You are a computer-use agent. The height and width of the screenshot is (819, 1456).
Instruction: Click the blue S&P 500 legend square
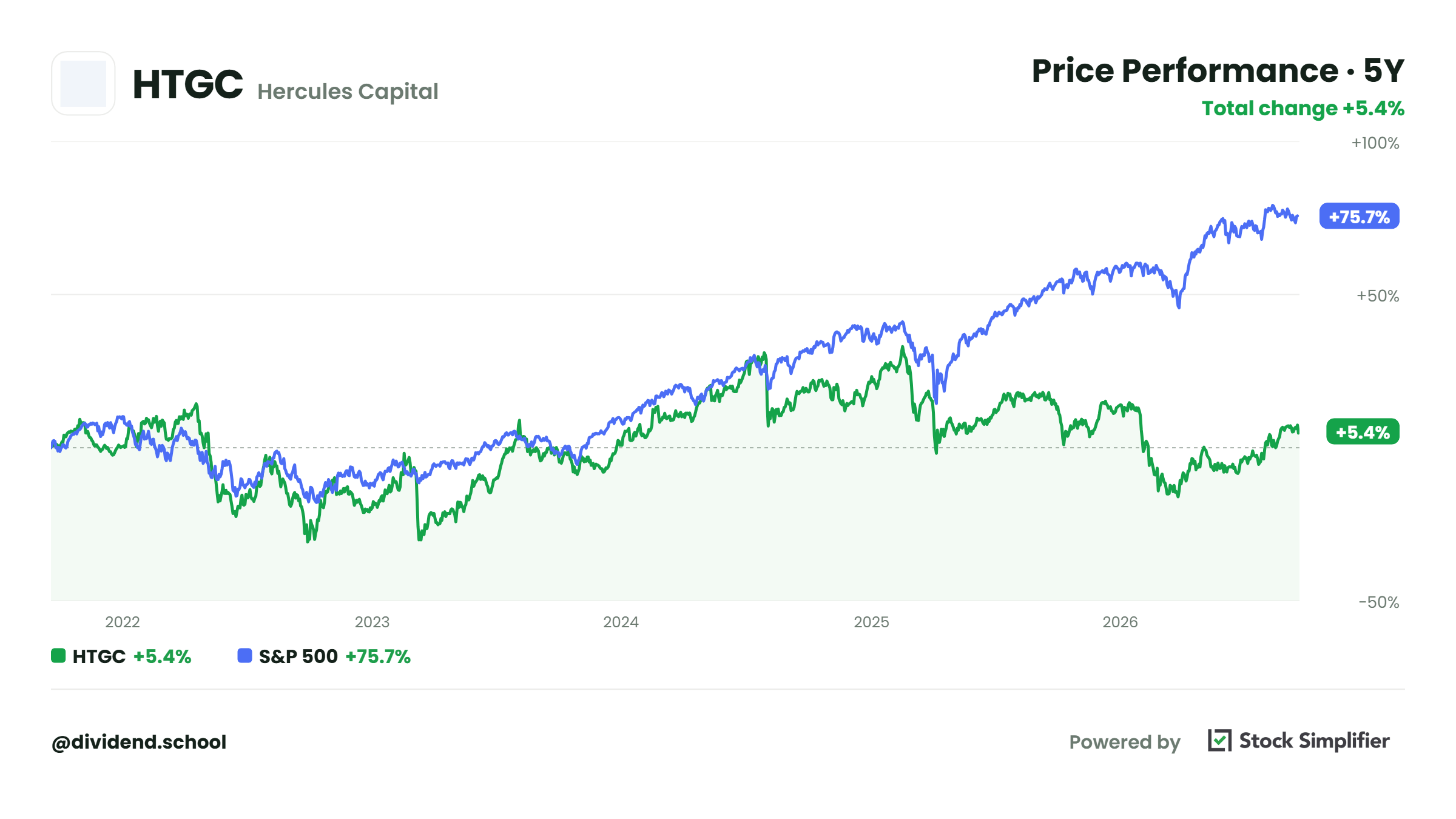coord(244,656)
